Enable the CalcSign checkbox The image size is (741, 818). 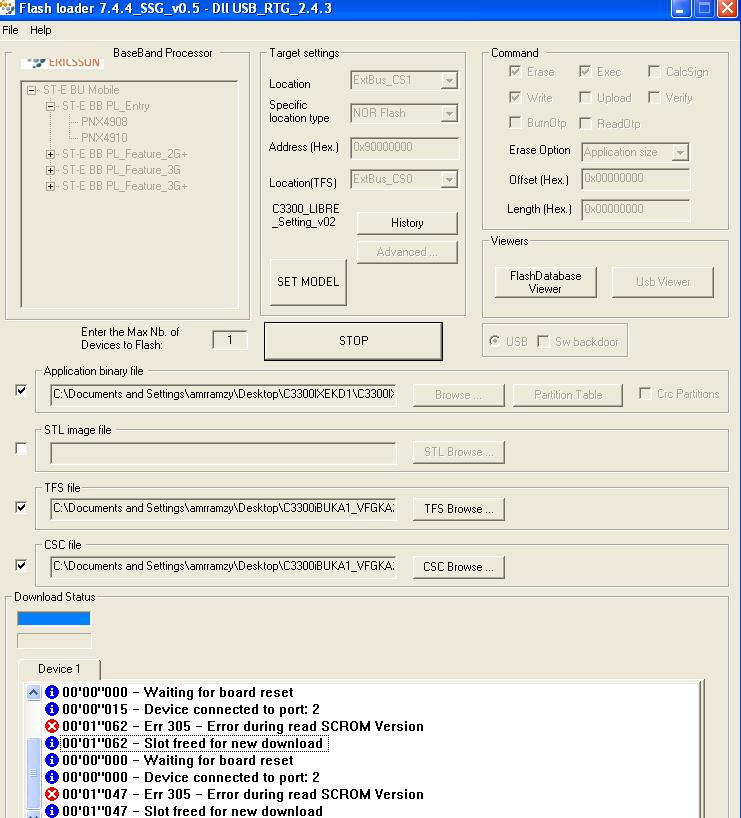[x=654, y=71]
